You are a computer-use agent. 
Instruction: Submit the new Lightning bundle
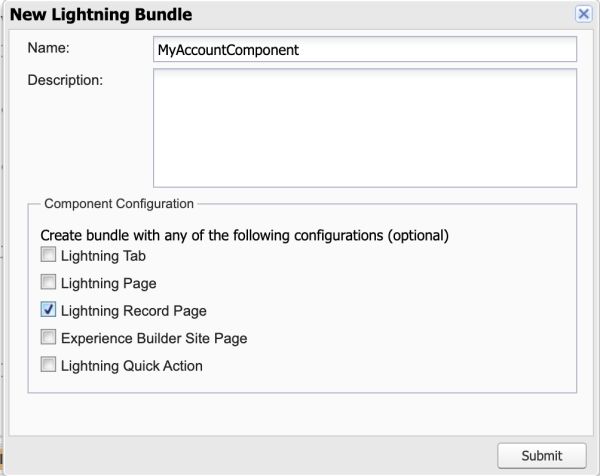[541, 455]
